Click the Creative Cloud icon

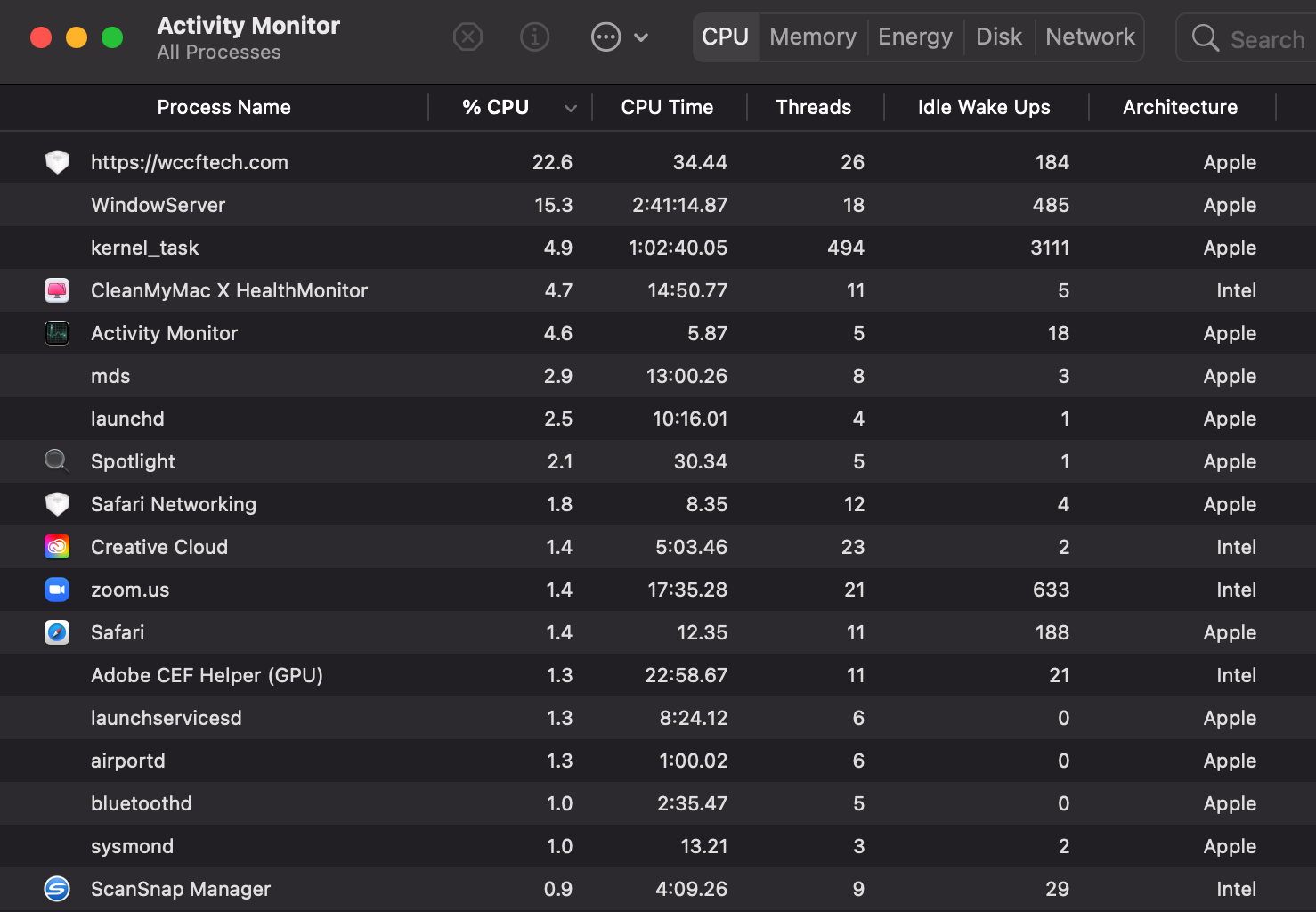click(57, 547)
